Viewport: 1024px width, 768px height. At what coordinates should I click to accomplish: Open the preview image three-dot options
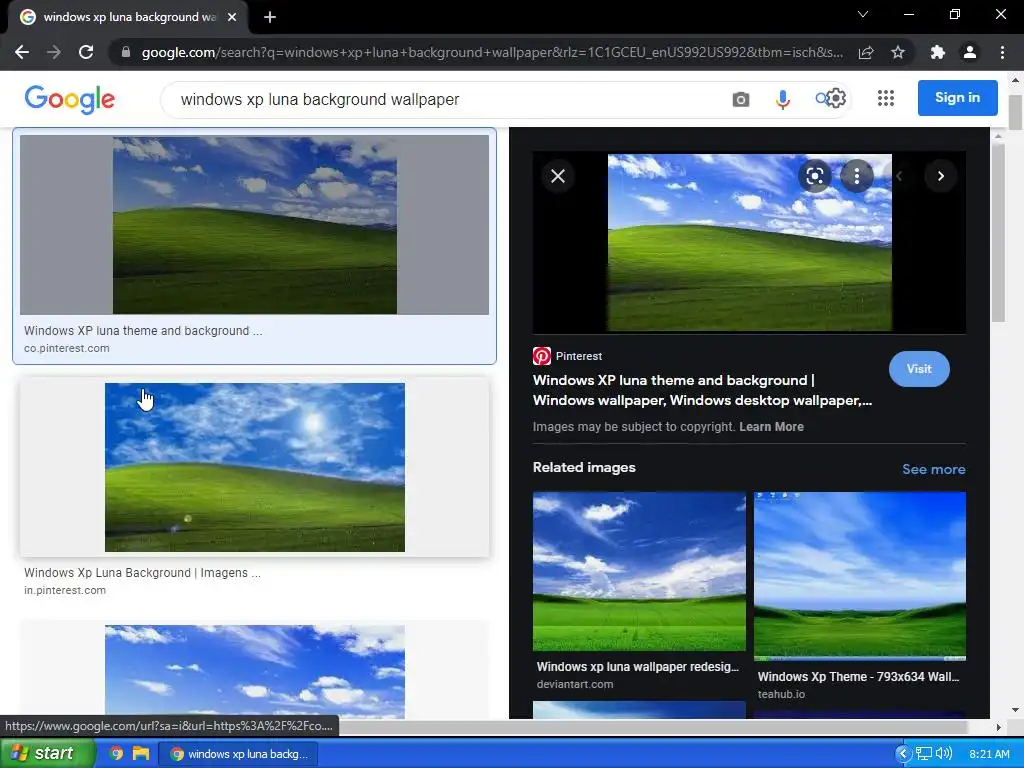857,176
